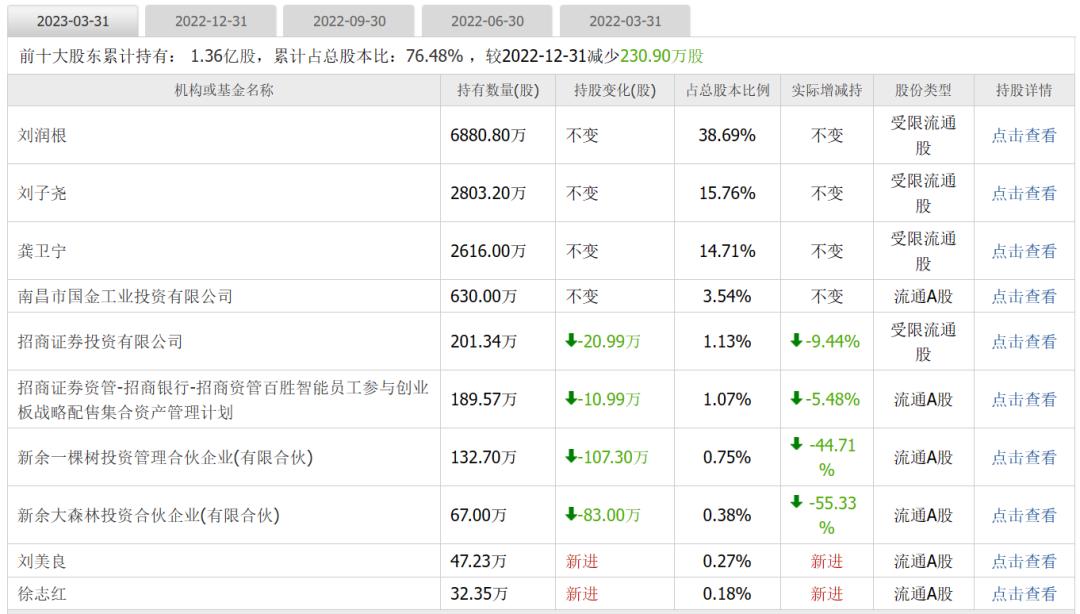Click the 14.71% share ratio cell
Screen dimensions: 1080x614
tap(727, 252)
